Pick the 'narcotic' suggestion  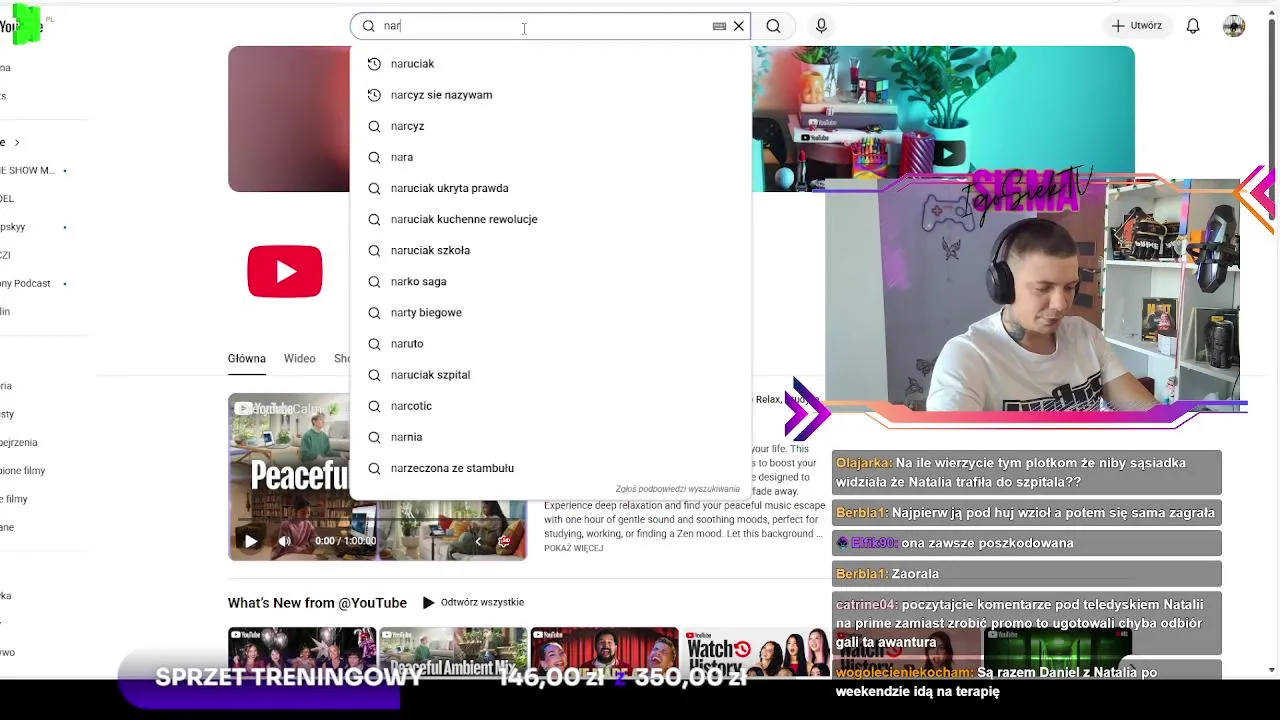550,406
